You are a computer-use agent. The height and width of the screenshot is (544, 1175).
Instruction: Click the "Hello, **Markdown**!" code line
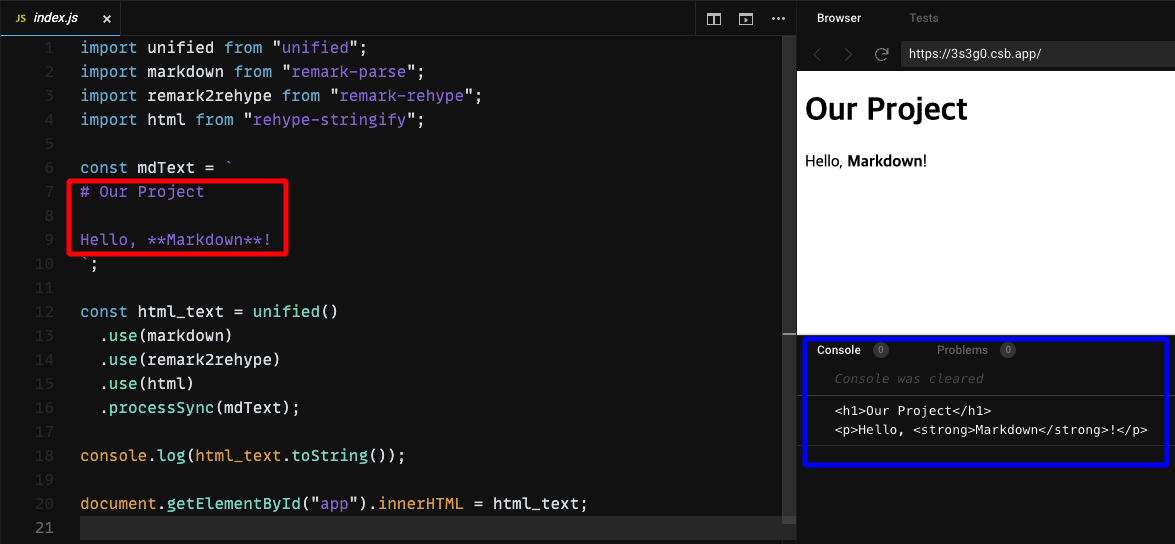point(176,240)
